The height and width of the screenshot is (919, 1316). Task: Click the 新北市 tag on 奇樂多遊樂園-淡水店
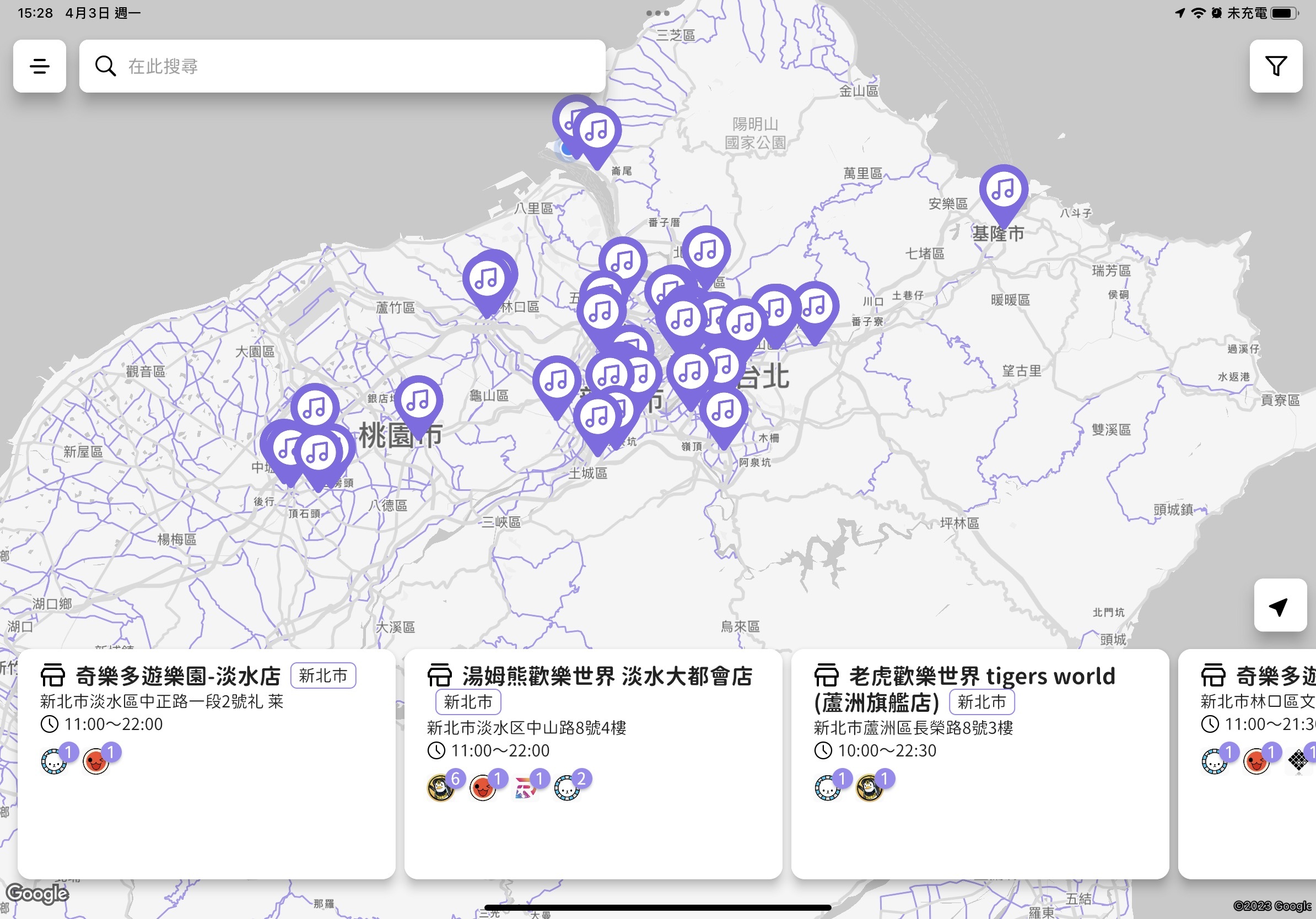(323, 675)
